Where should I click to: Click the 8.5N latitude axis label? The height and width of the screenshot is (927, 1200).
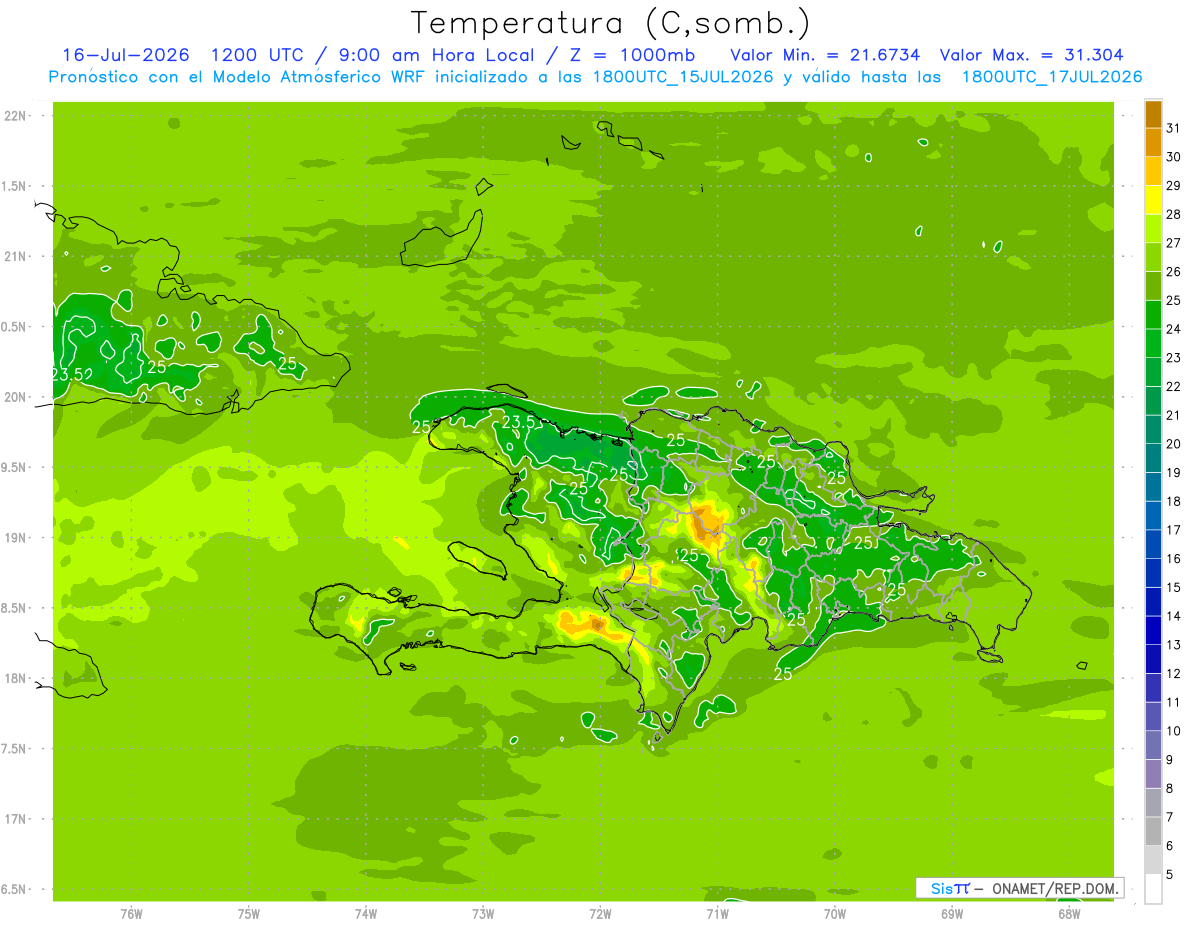pyautogui.click(x=15, y=608)
